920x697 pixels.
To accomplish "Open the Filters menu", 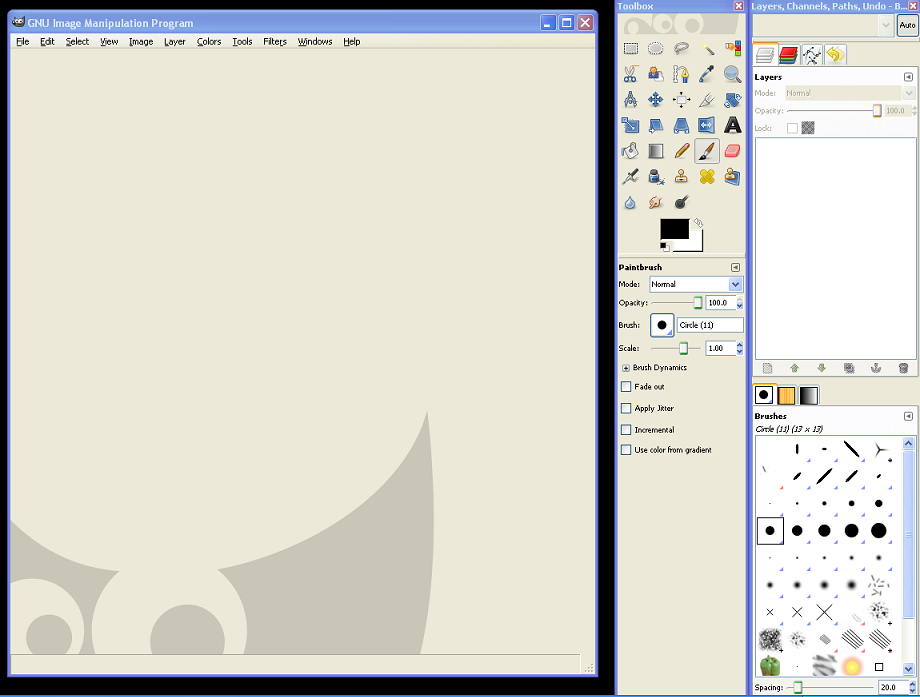I will 275,42.
